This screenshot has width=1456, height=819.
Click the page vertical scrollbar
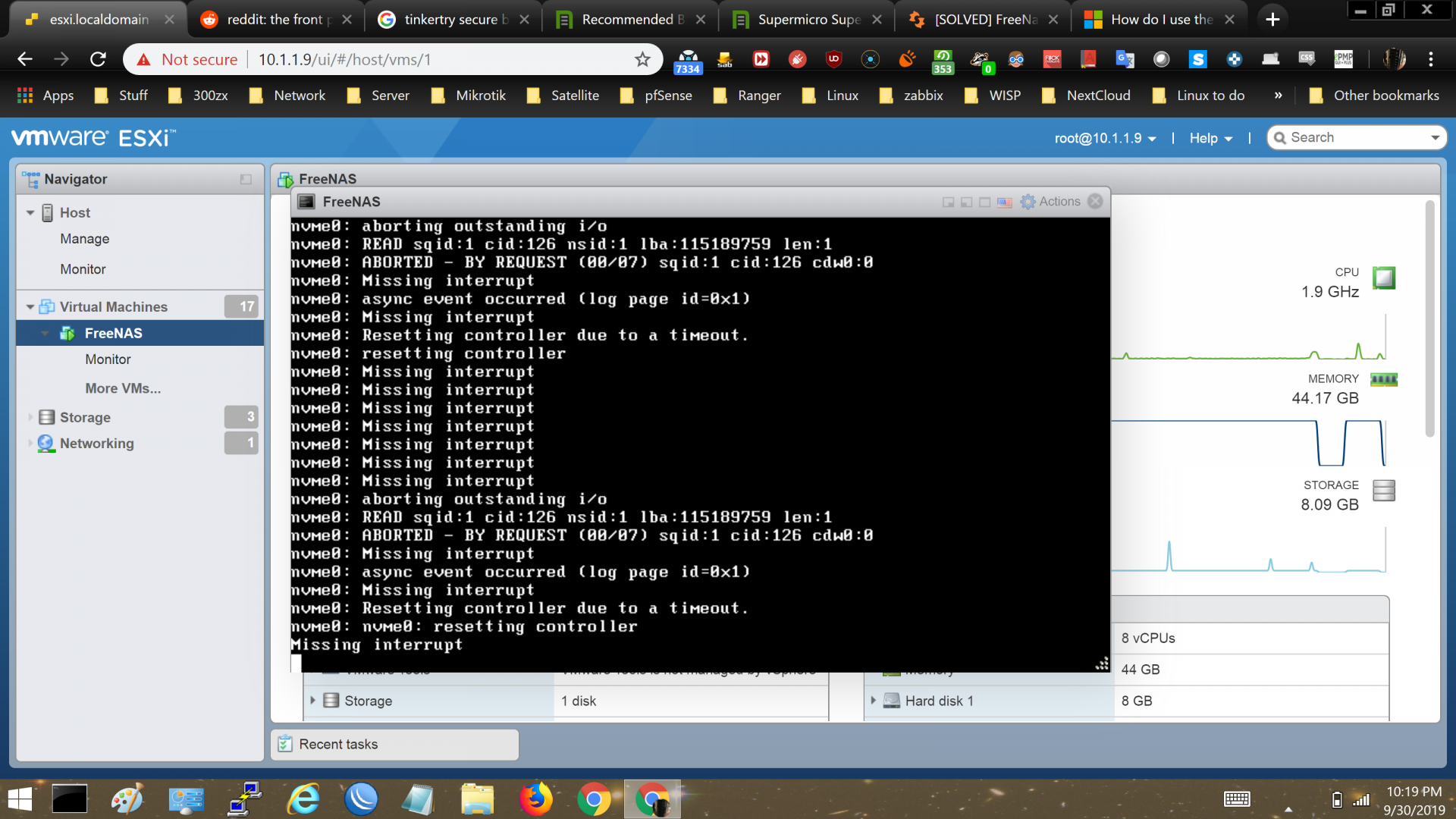1429,318
